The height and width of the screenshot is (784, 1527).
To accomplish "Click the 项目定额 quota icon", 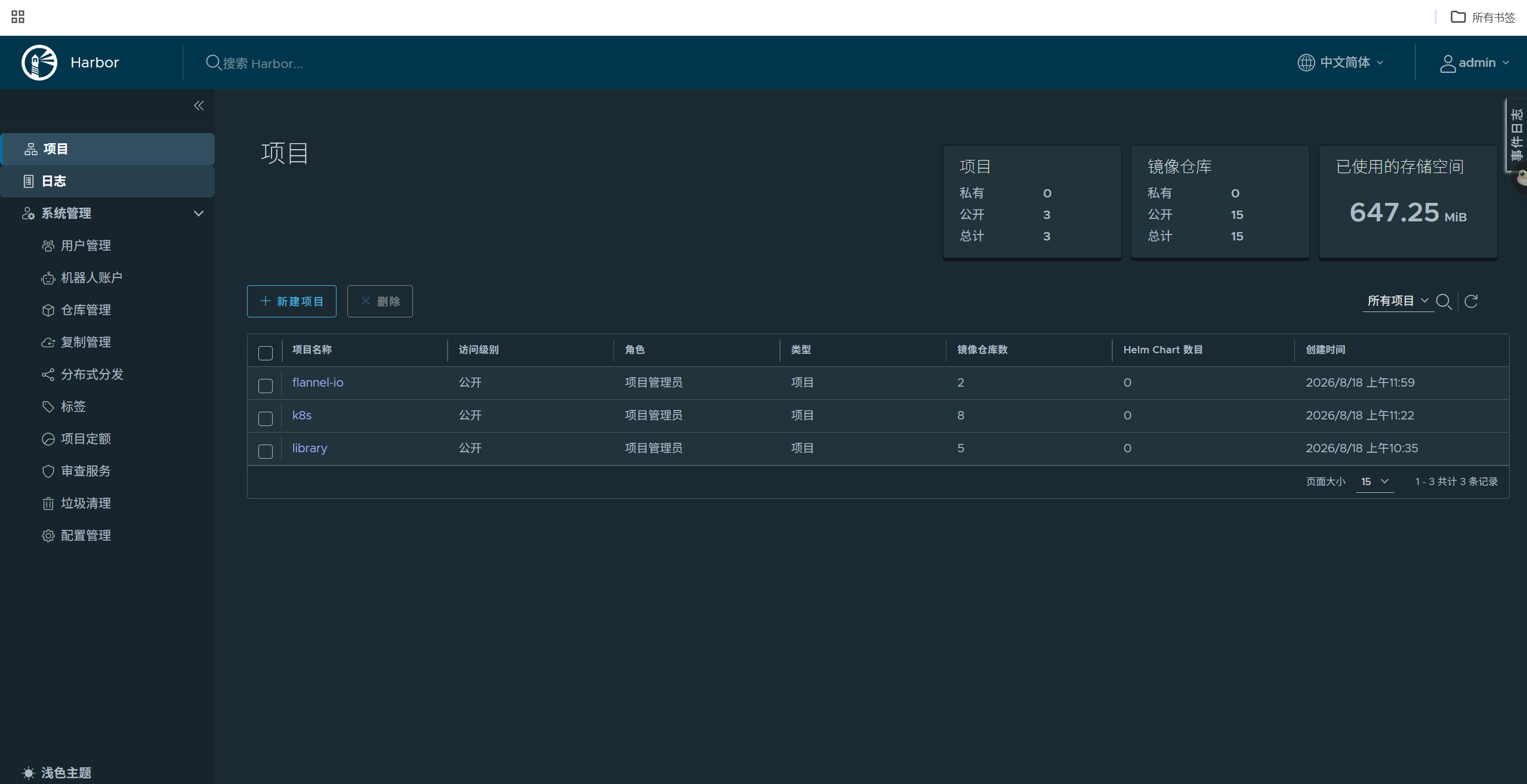I will pos(48,439).
